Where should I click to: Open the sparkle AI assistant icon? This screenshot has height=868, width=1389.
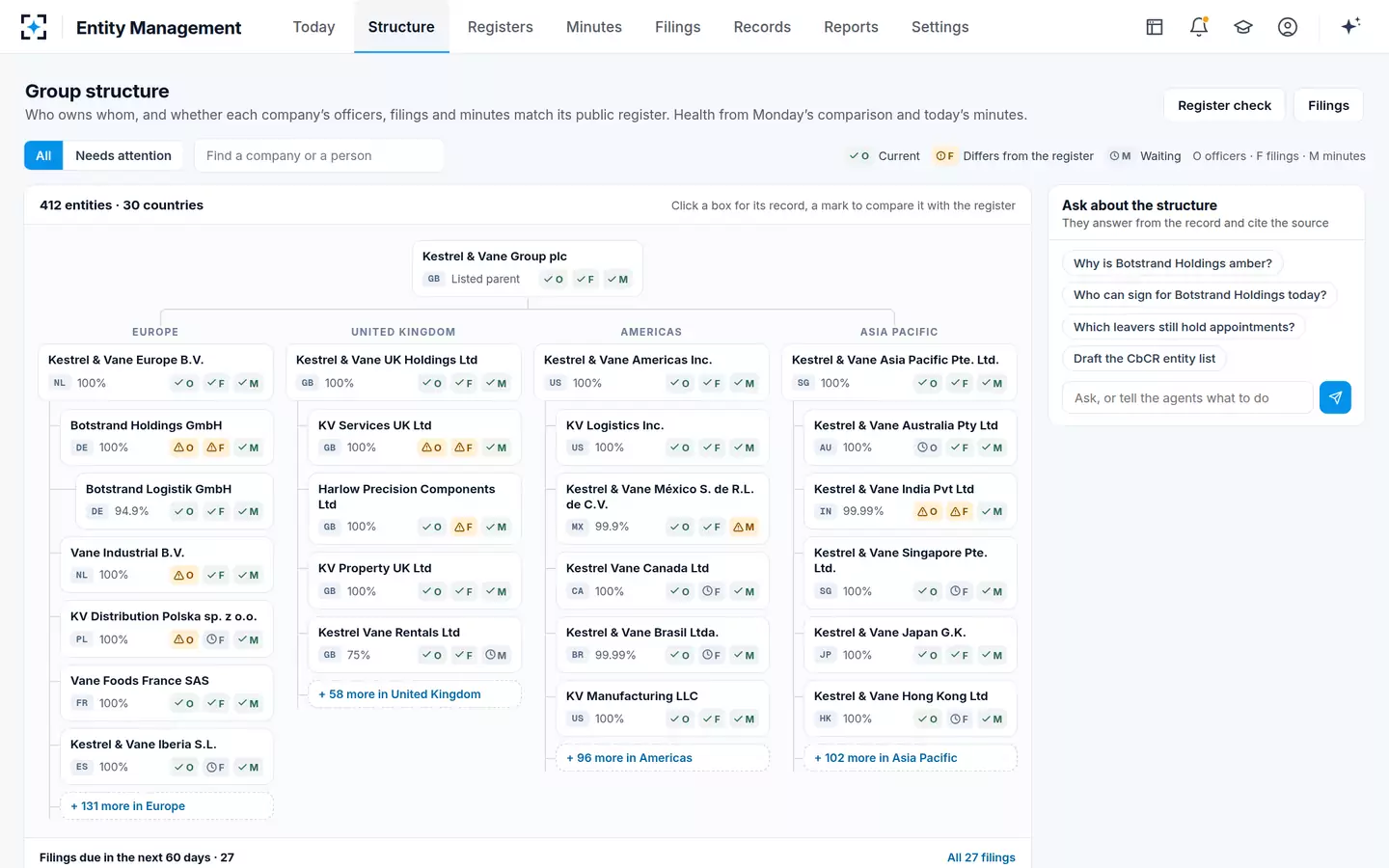[x=1350, y=26]
